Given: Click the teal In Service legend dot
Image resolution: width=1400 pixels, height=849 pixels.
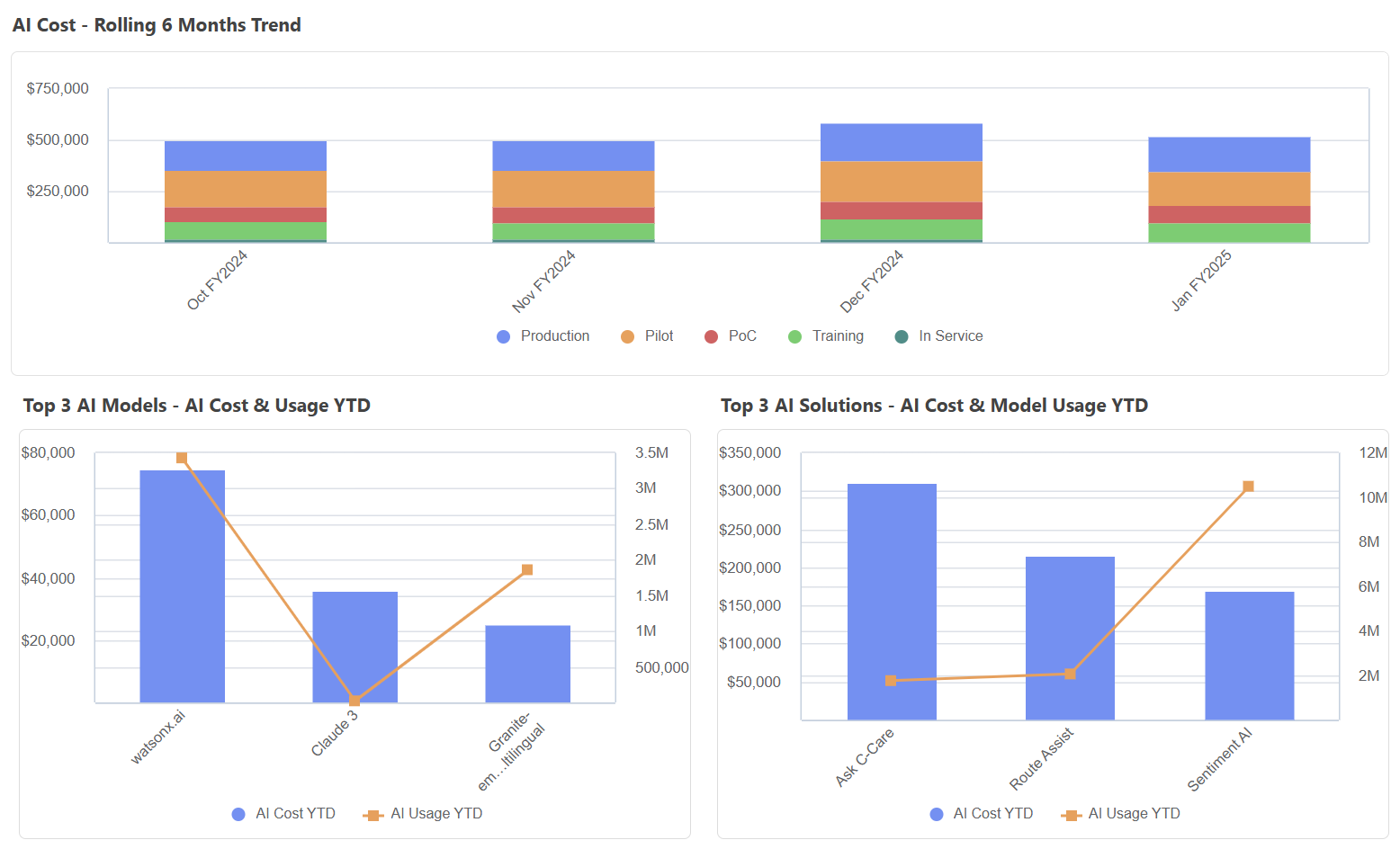Looking at the screenshot, I should [x=902, y=336].
